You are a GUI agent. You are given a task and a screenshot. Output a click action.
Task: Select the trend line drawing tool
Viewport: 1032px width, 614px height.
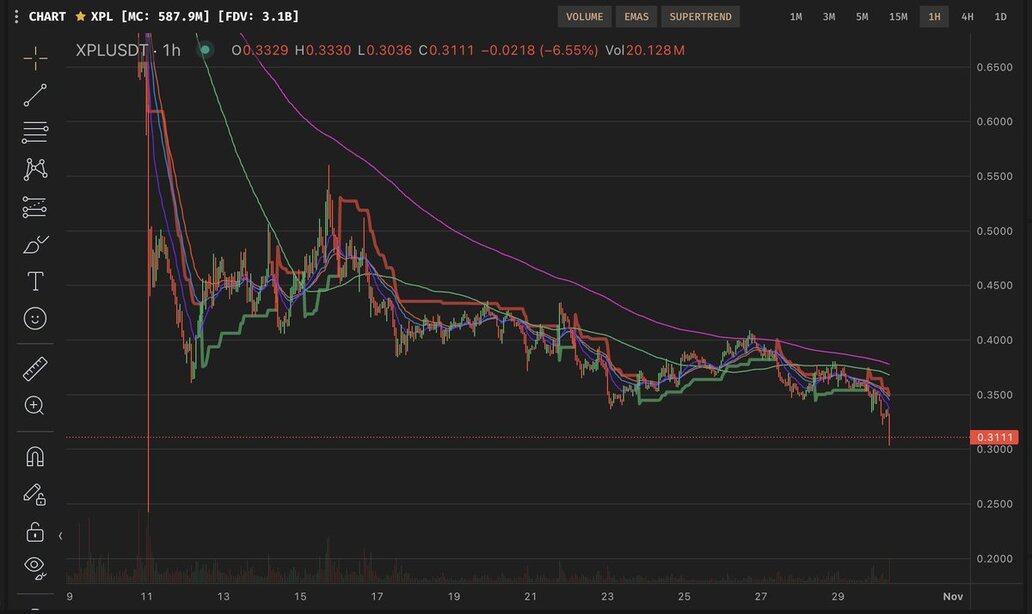point(35,95)
